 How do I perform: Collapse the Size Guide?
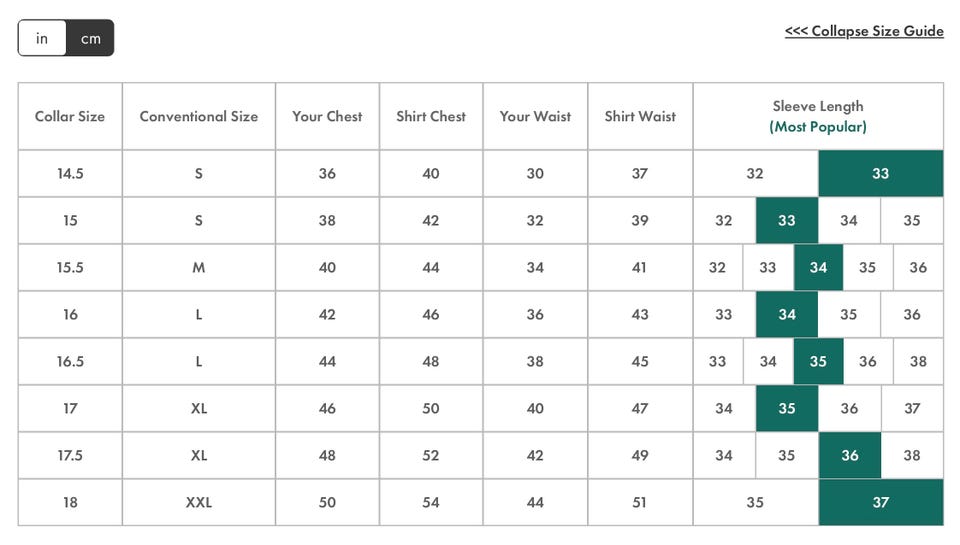point(864,31)
